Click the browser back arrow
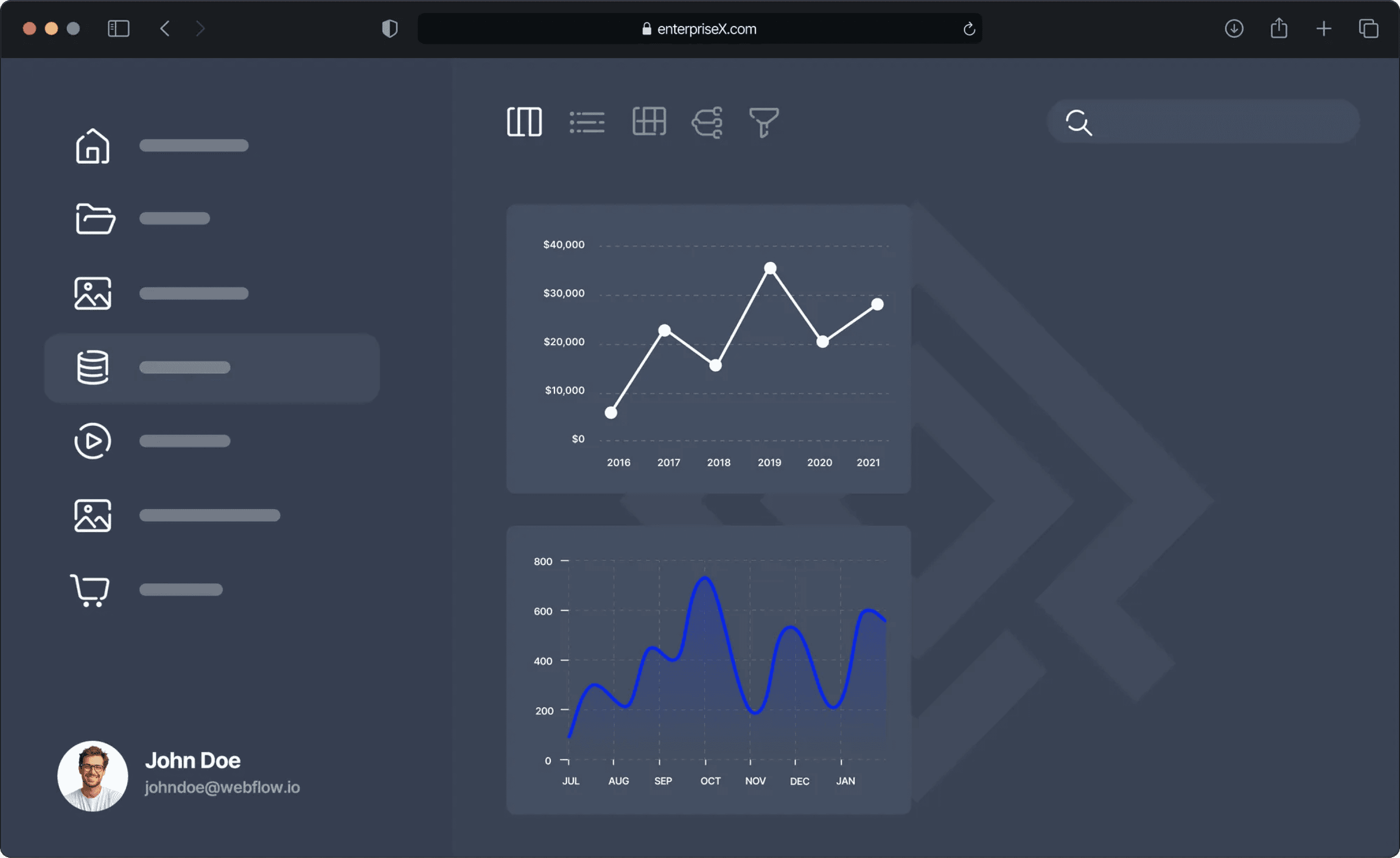This screenshot has height=858, width=1400. [x=165, y=28]
